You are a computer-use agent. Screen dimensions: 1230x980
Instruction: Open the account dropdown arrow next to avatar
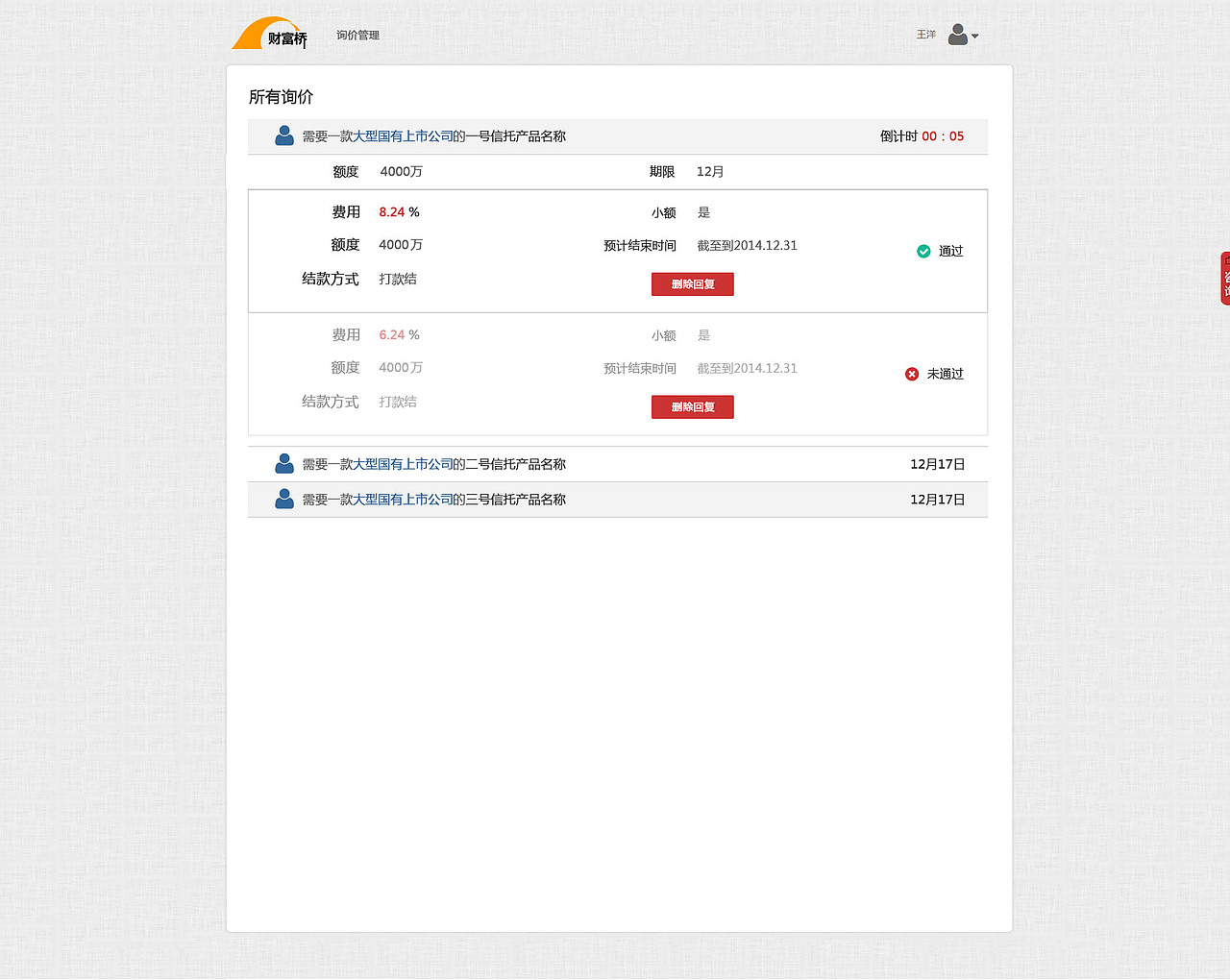click(974, 37)
